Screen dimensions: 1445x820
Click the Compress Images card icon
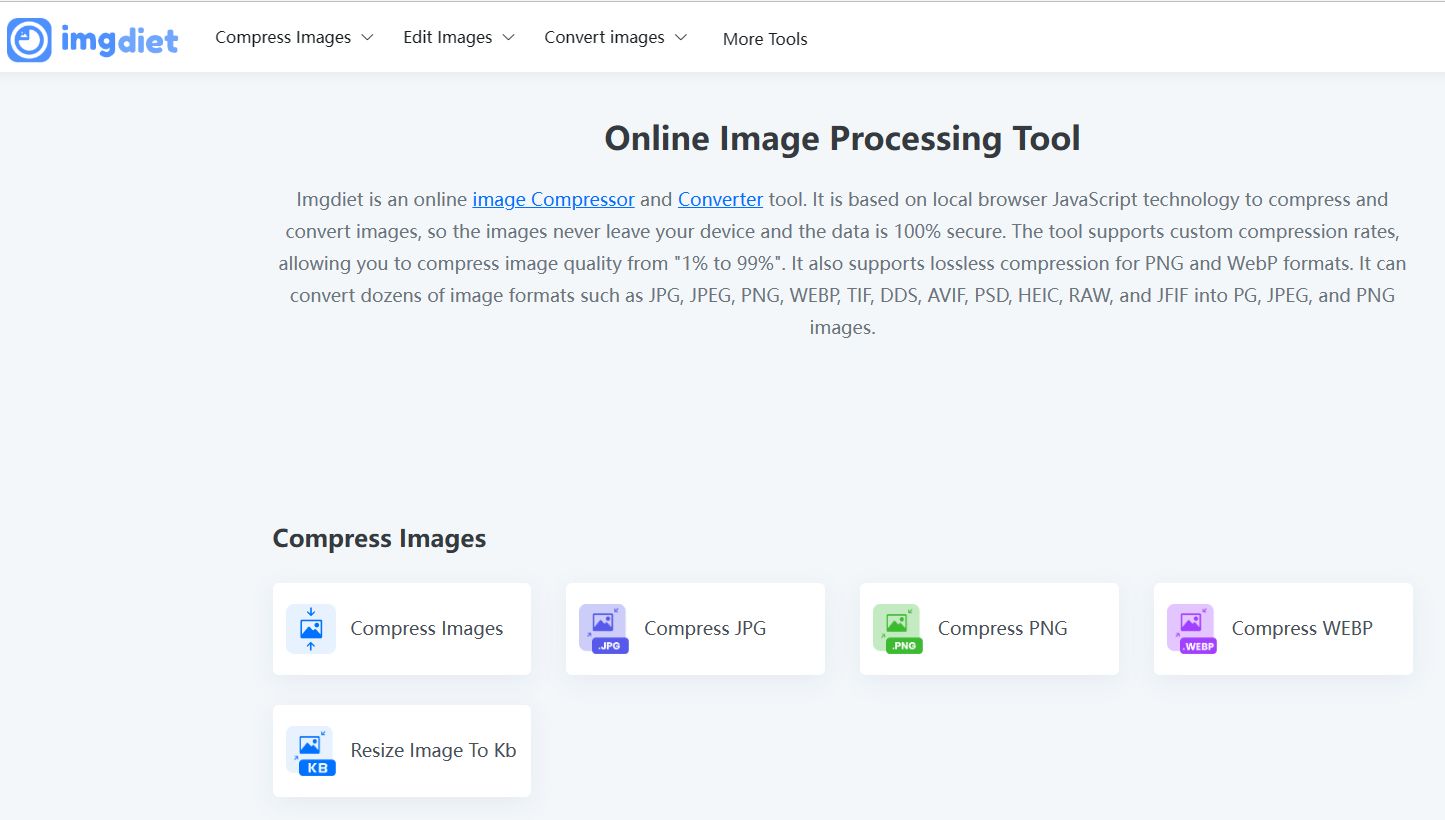coord(311,629)
